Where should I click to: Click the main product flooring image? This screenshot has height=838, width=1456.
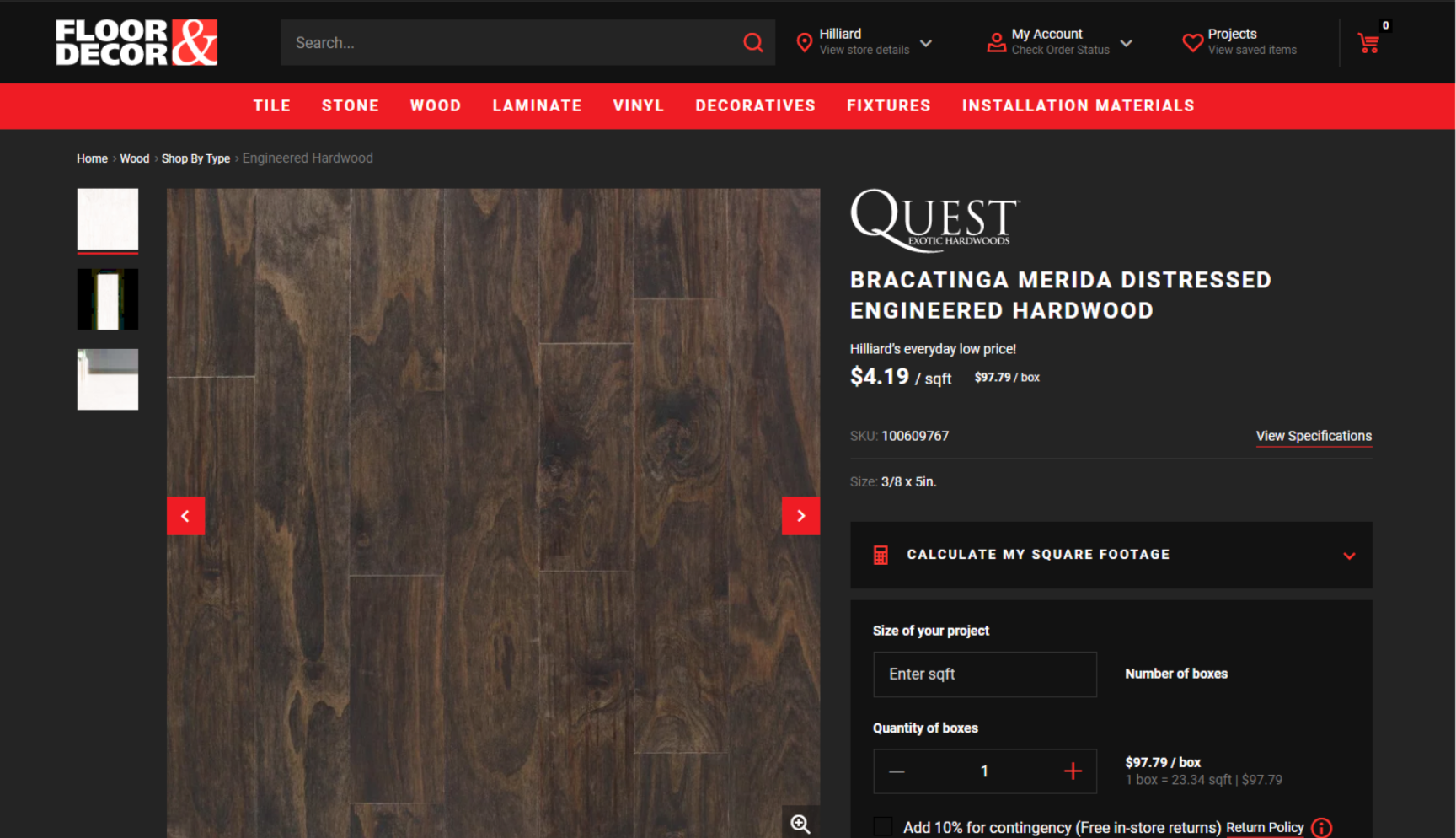pos(493,513)
